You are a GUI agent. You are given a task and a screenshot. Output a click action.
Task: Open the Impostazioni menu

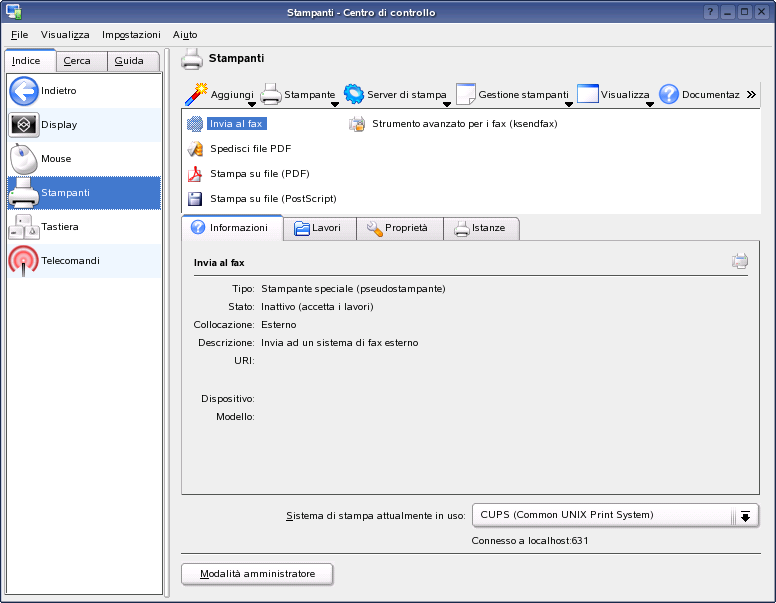[131, 34]
